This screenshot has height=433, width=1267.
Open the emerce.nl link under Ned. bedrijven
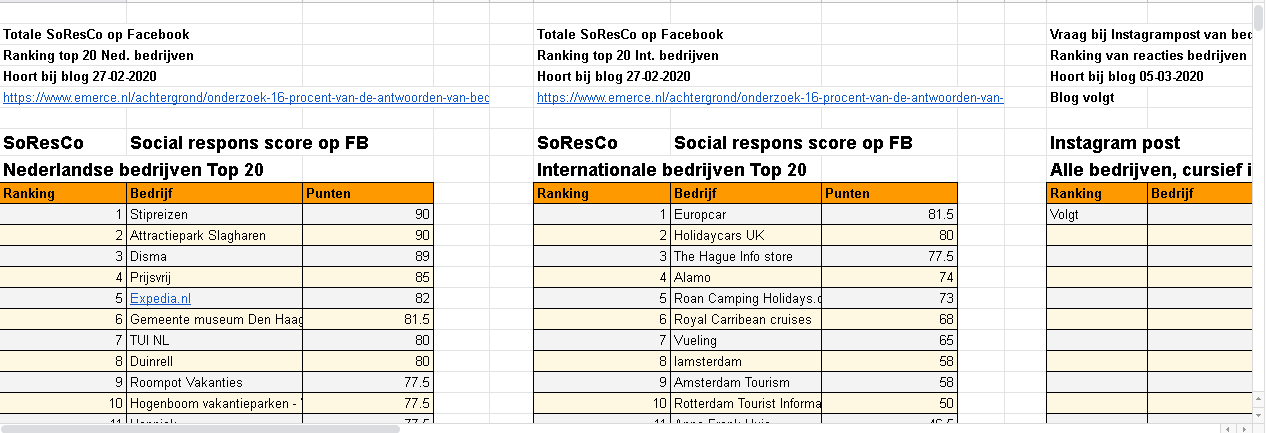click(x=246, y=98)
